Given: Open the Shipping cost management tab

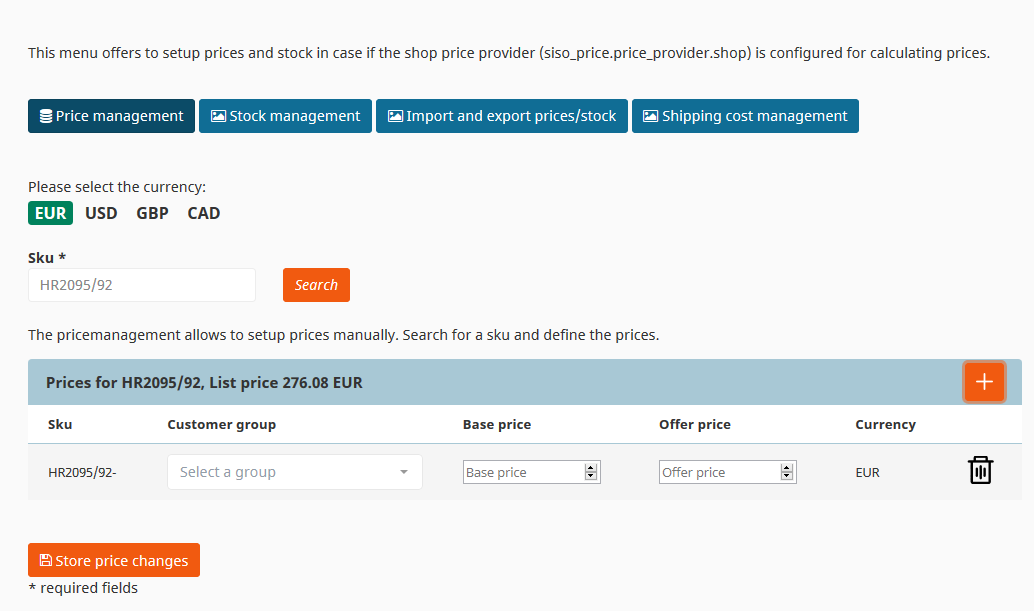Looking at the screenshot, I should click(x=745, y=116).
